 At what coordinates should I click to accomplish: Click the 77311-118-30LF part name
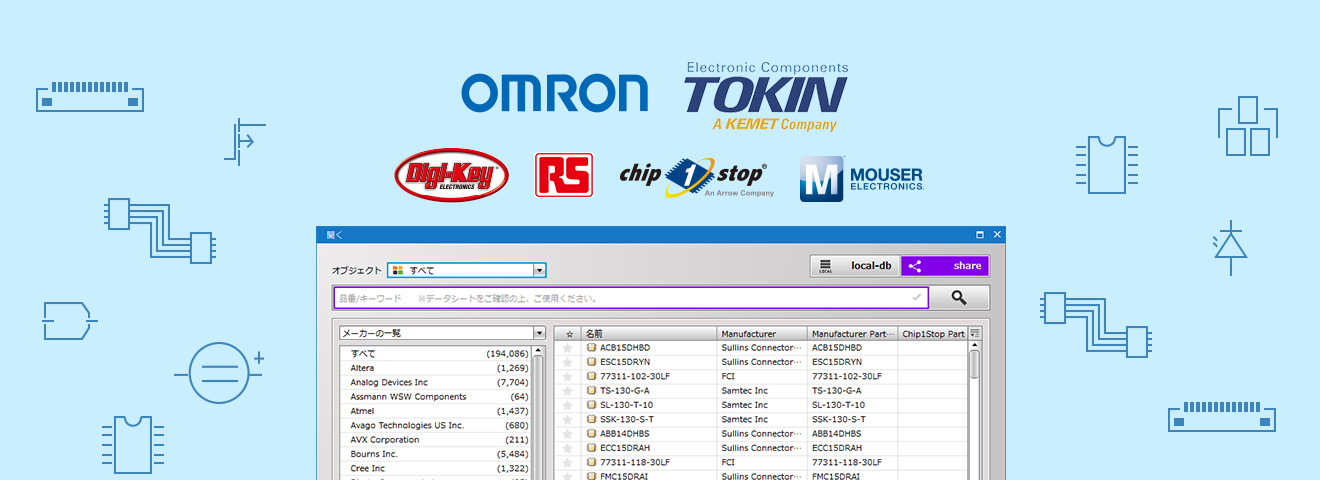click(x=635, y=462)
